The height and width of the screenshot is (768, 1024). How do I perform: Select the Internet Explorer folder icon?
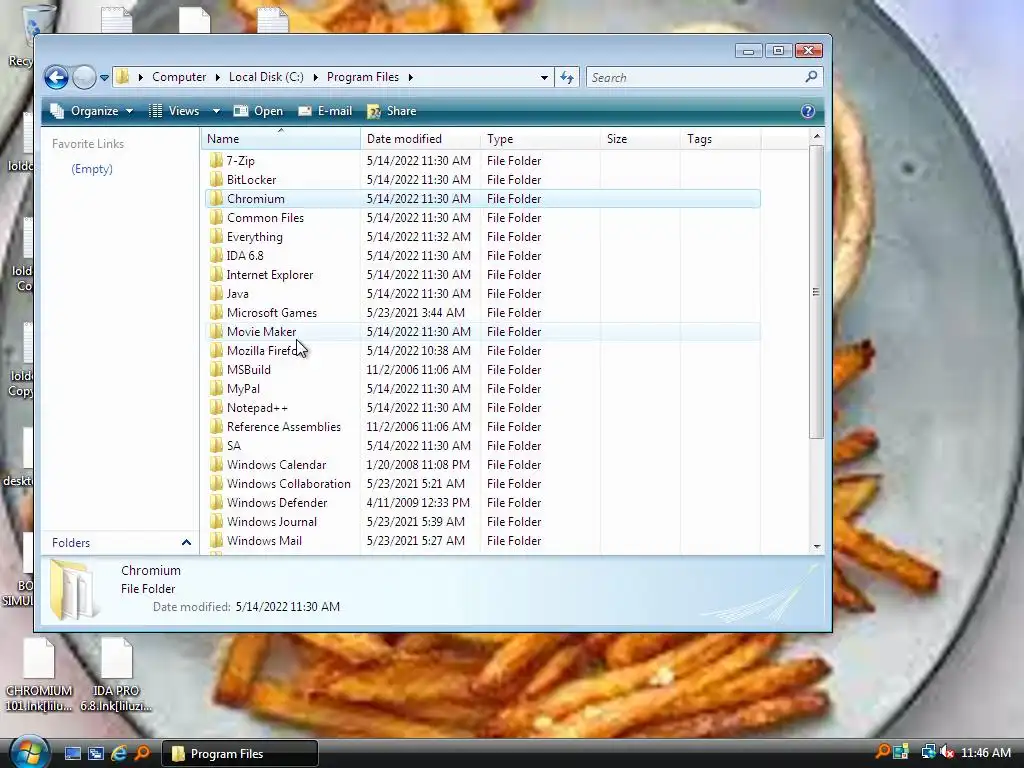coord(216,274)
